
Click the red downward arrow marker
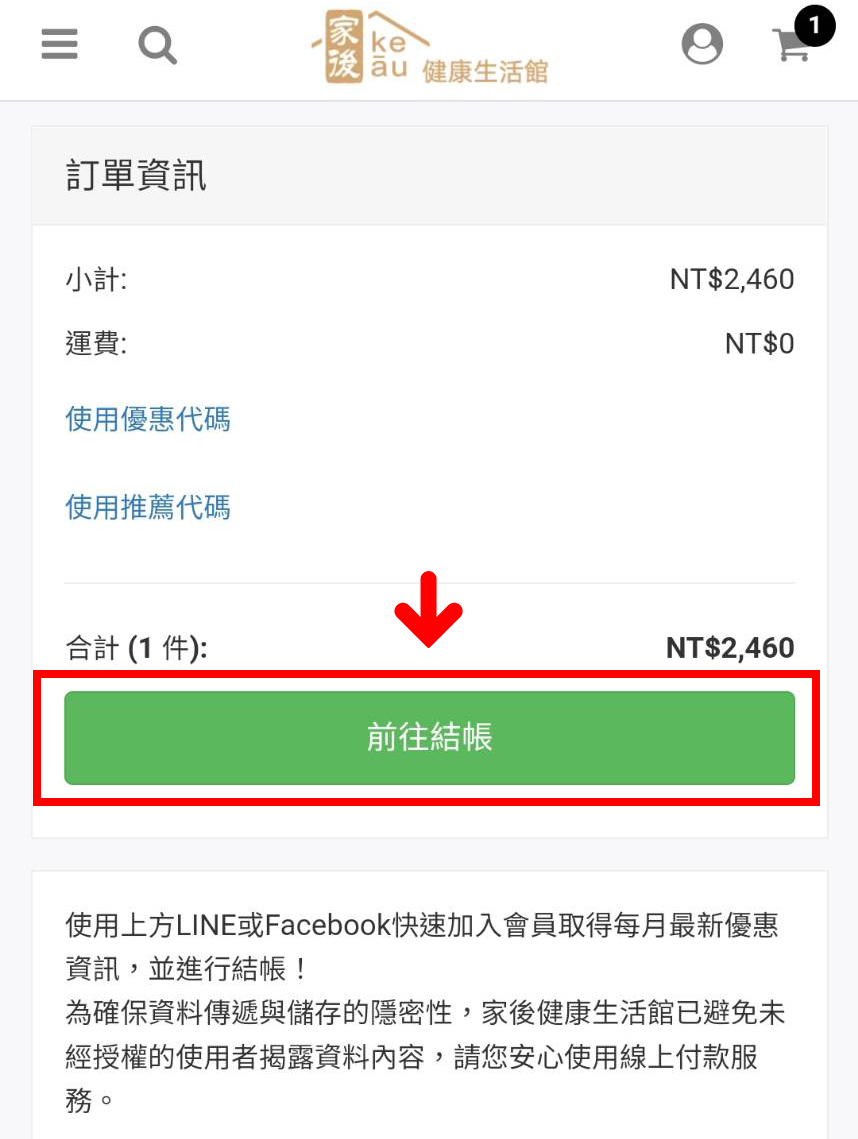click(x=429, y=609)
